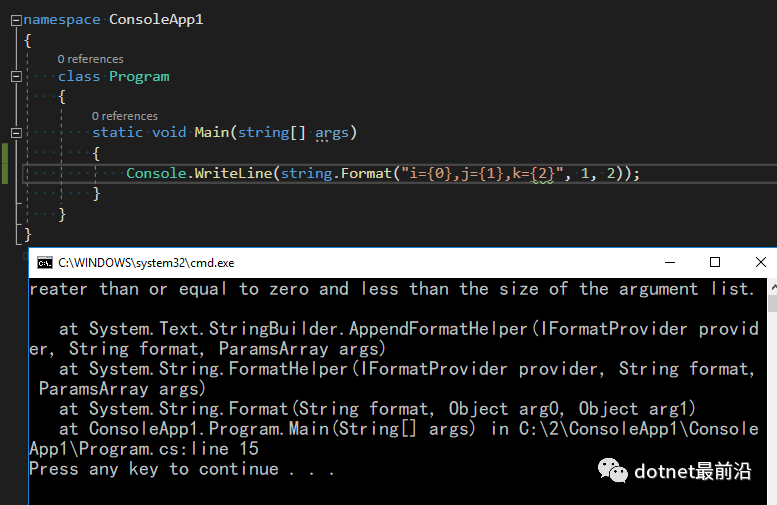
Task: Click the underlined {2} placeholder in string
Action: click(542, 174)
